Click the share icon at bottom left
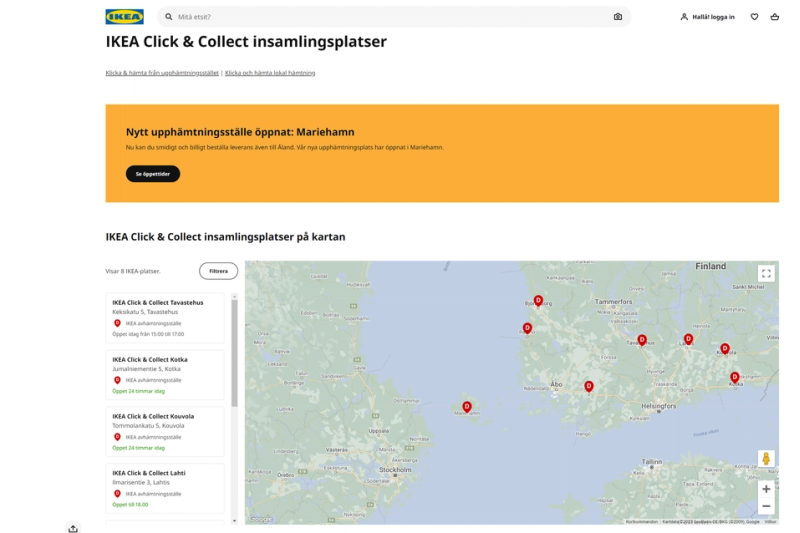The height and width of the screenshot is (533, 800). pos(73,528)
